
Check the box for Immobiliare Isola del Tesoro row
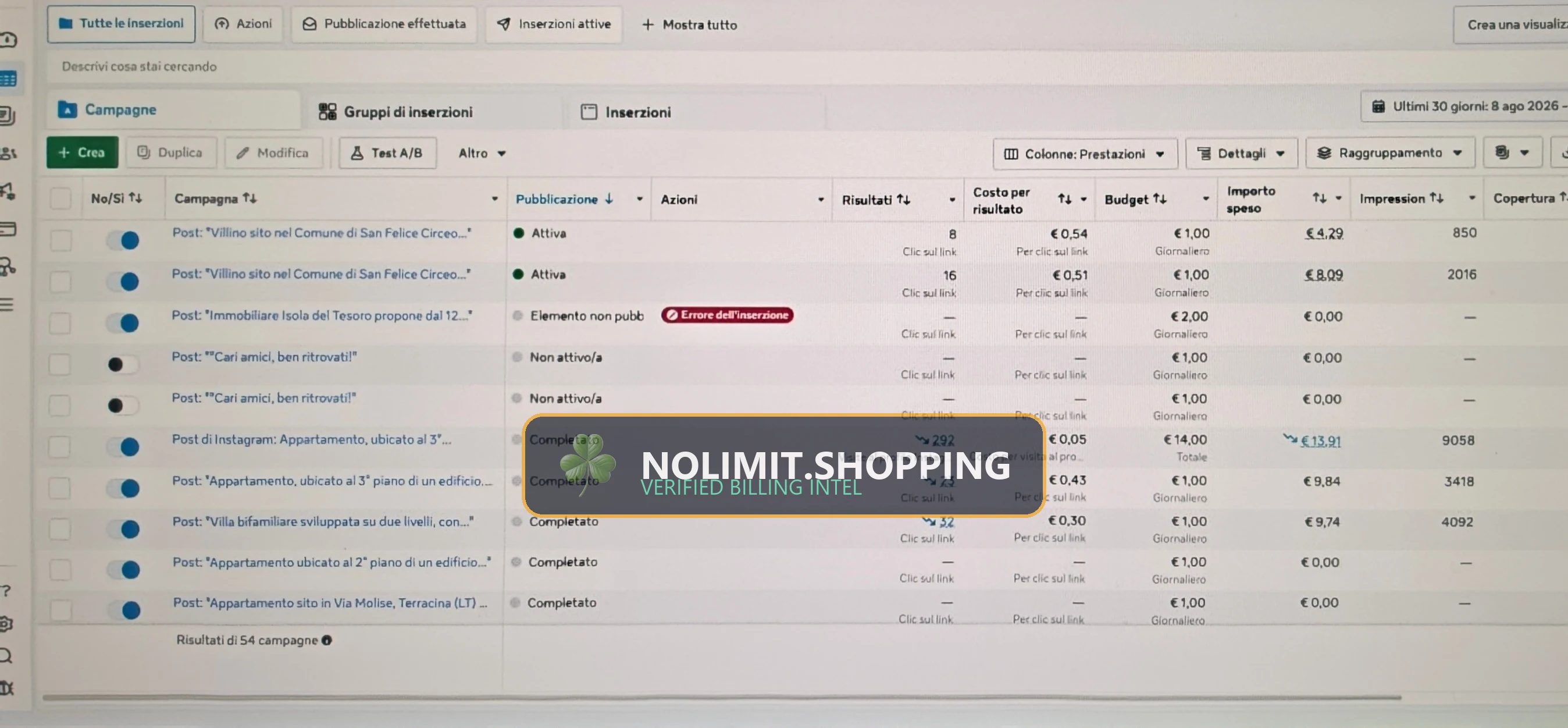60,323
